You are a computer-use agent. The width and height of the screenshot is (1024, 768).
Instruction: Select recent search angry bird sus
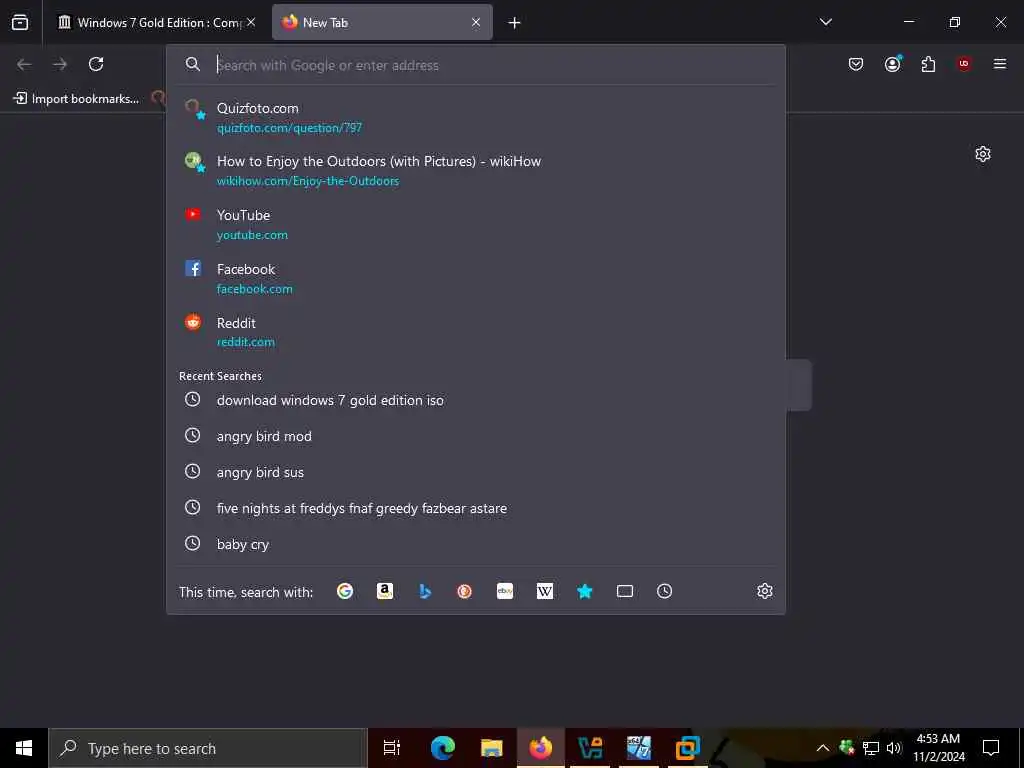click(x=476, y=472)
